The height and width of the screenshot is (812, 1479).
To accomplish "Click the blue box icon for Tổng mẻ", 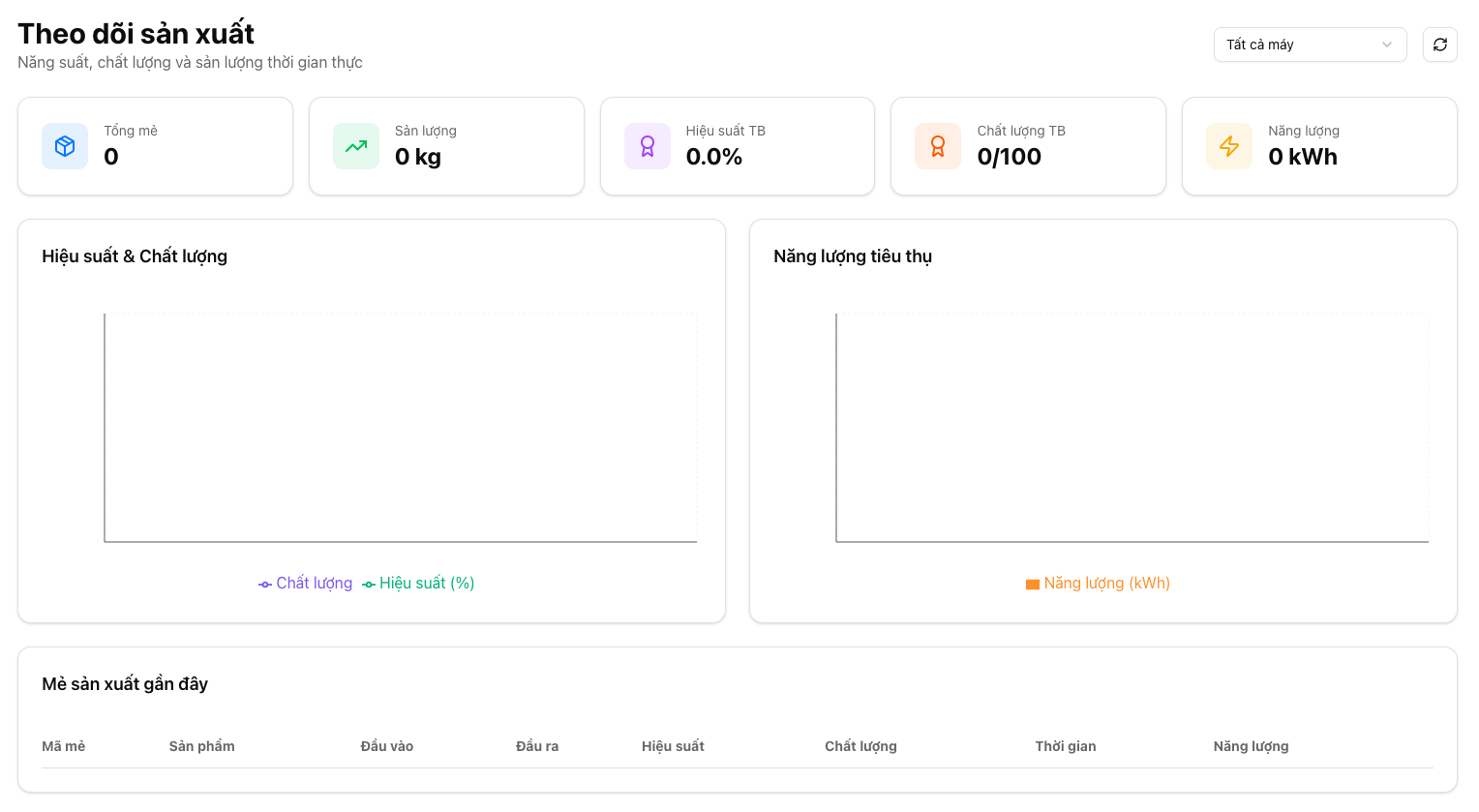I will pos(65,146).
